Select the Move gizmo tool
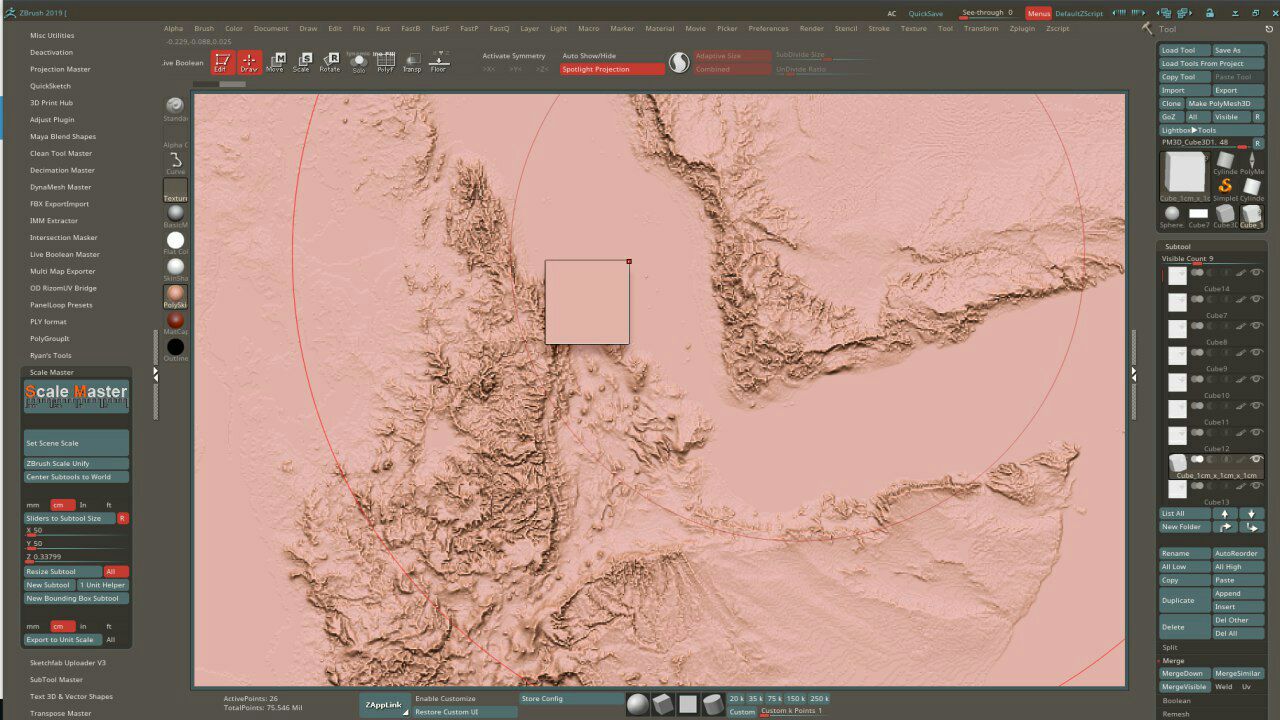Viewport: 1280px width, 720px height. coord(275,62)
